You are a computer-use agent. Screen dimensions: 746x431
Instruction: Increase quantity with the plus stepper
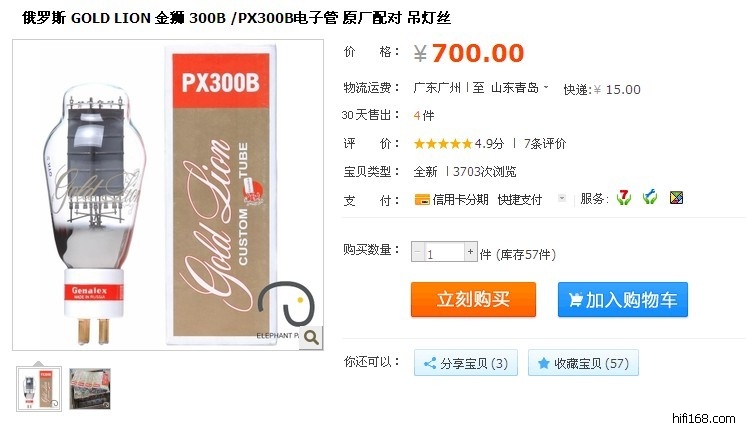pos(471,251)
